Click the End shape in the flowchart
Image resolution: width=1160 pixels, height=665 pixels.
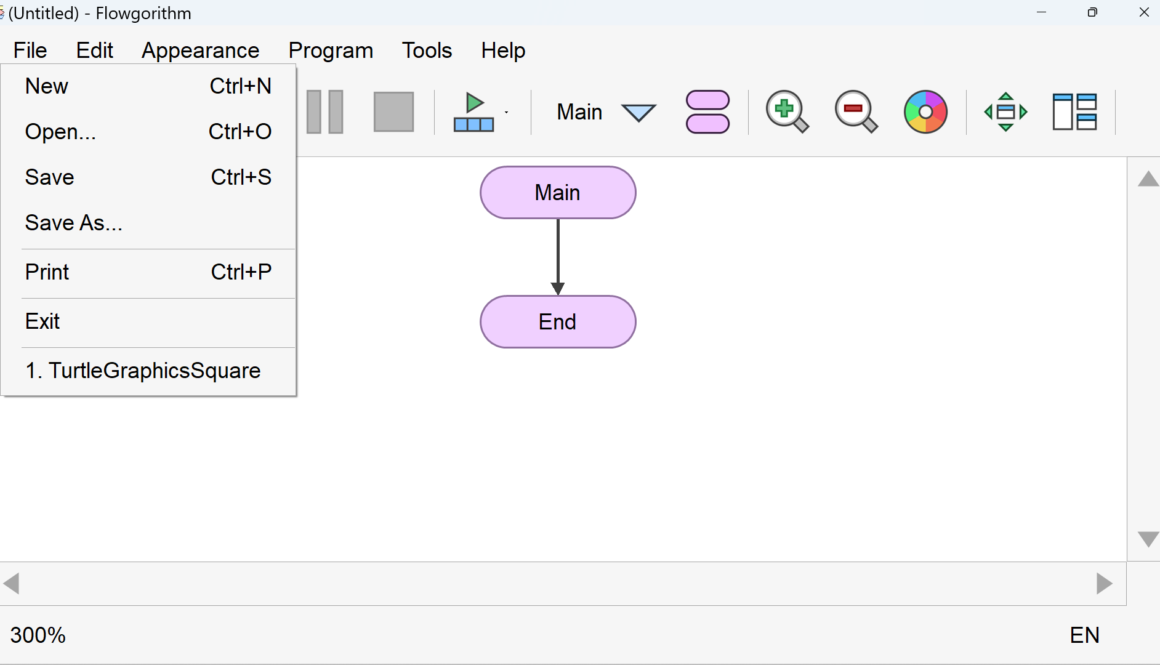[558, 322]
